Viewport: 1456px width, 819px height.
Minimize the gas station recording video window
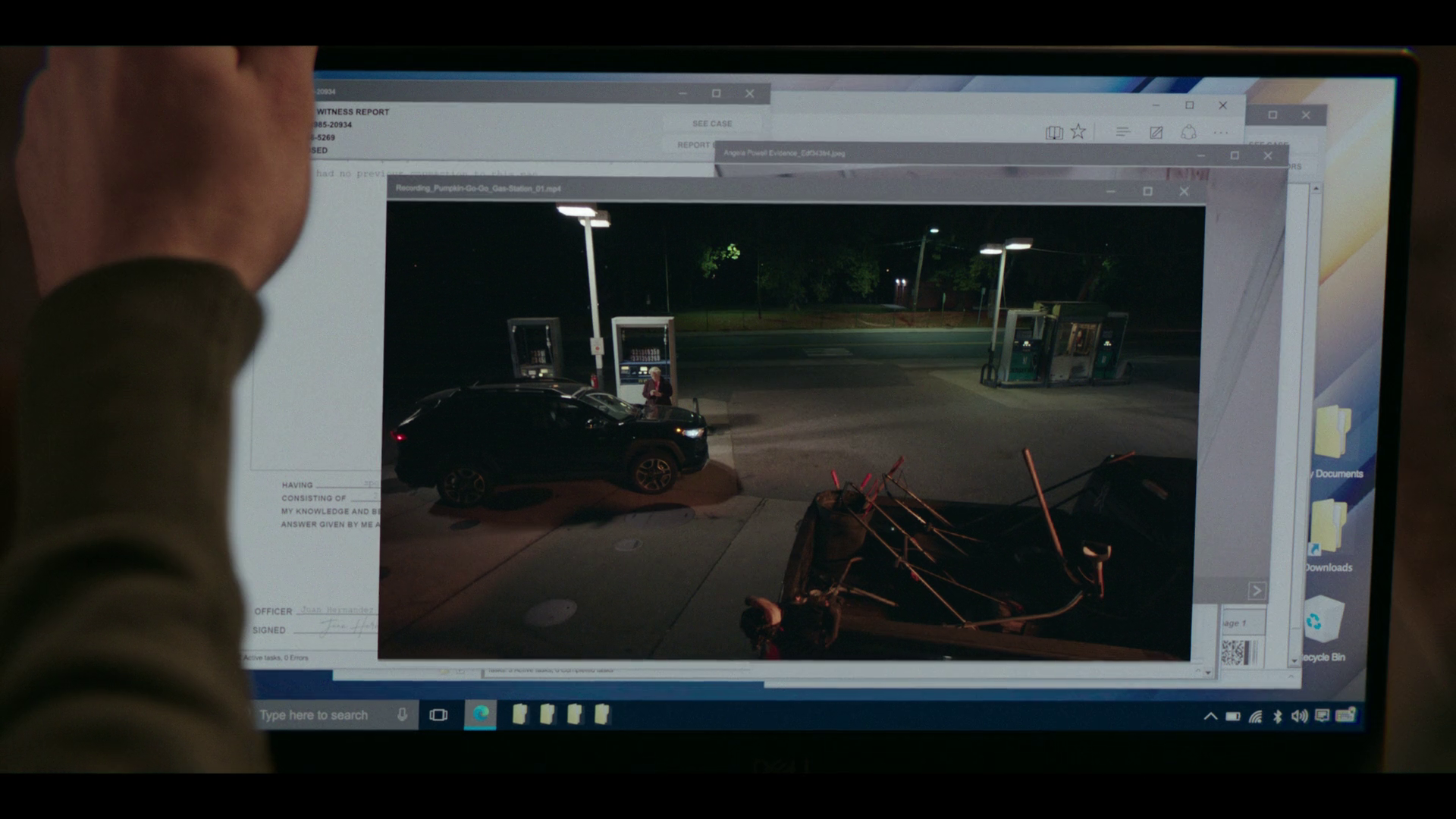[1111, 191]
